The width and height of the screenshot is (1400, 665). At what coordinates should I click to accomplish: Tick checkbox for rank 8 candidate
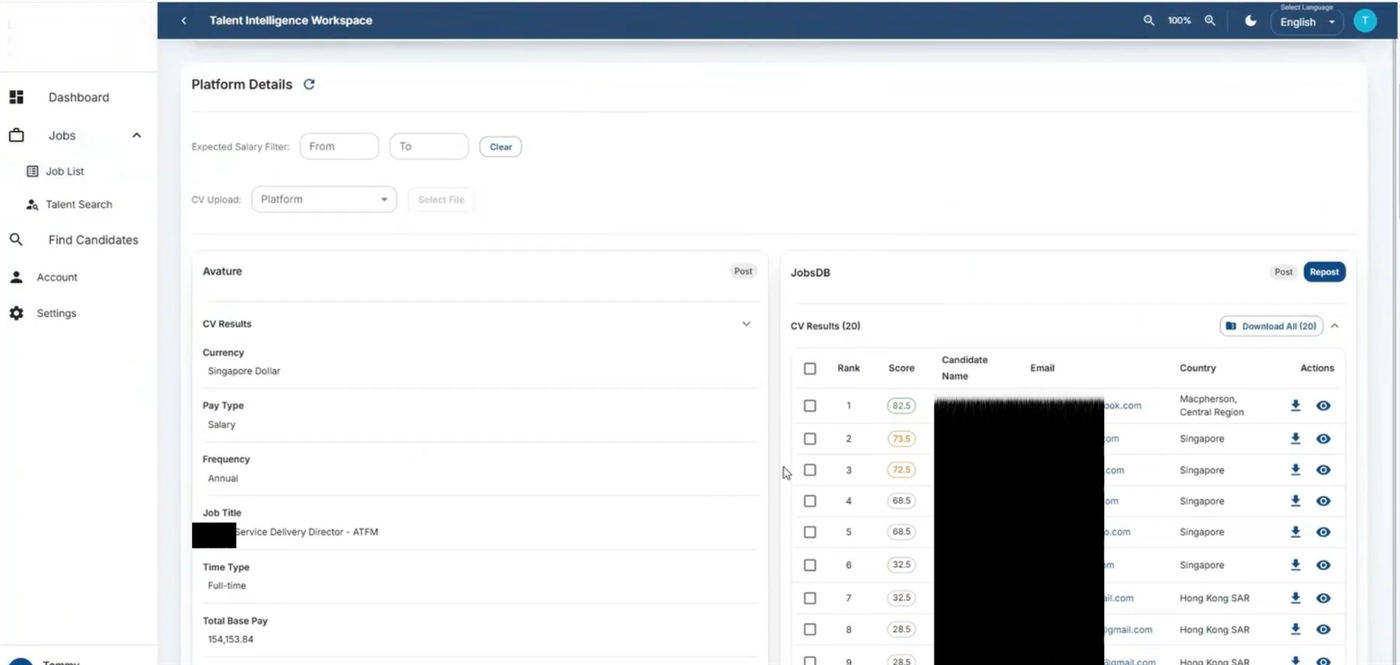810,630
